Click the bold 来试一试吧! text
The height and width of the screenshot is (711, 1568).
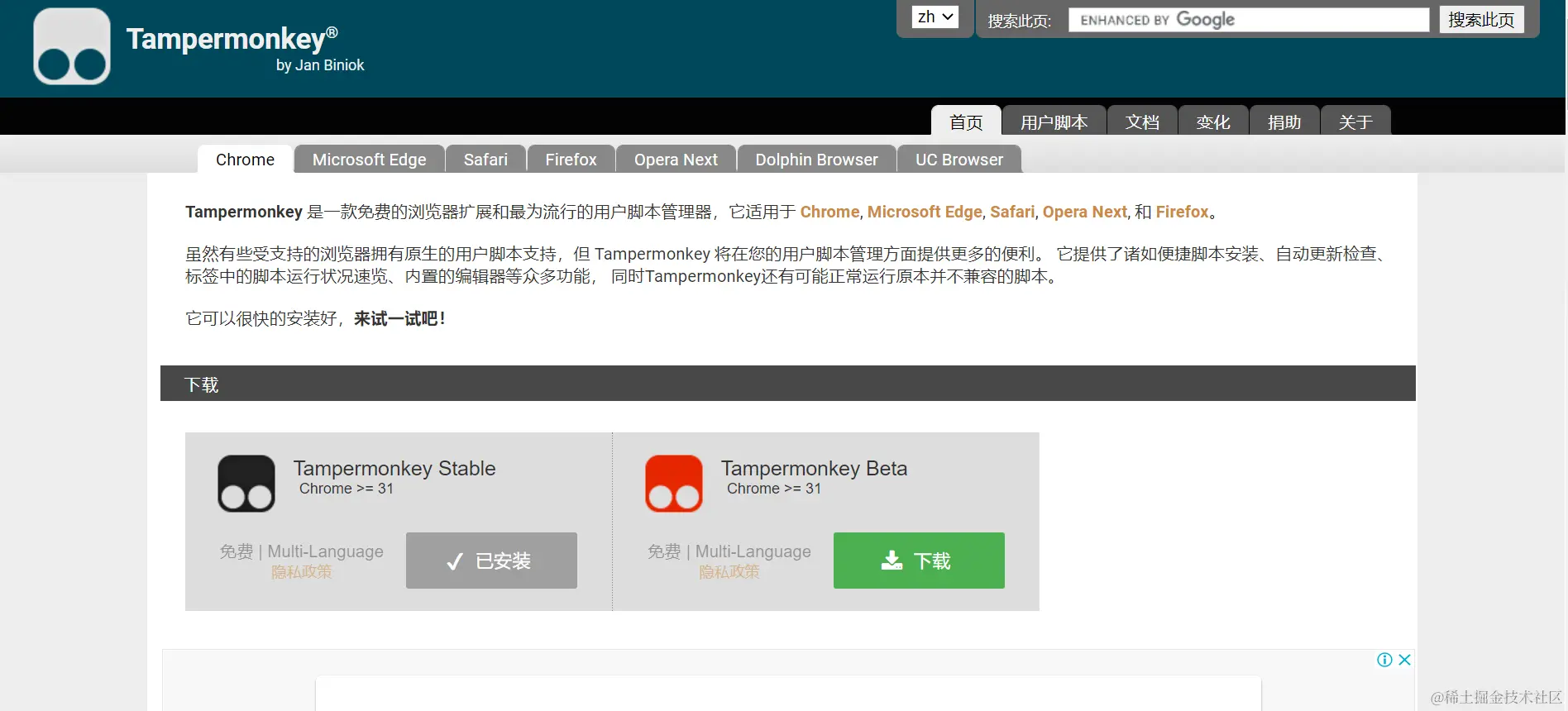click(x=399, y=318)
